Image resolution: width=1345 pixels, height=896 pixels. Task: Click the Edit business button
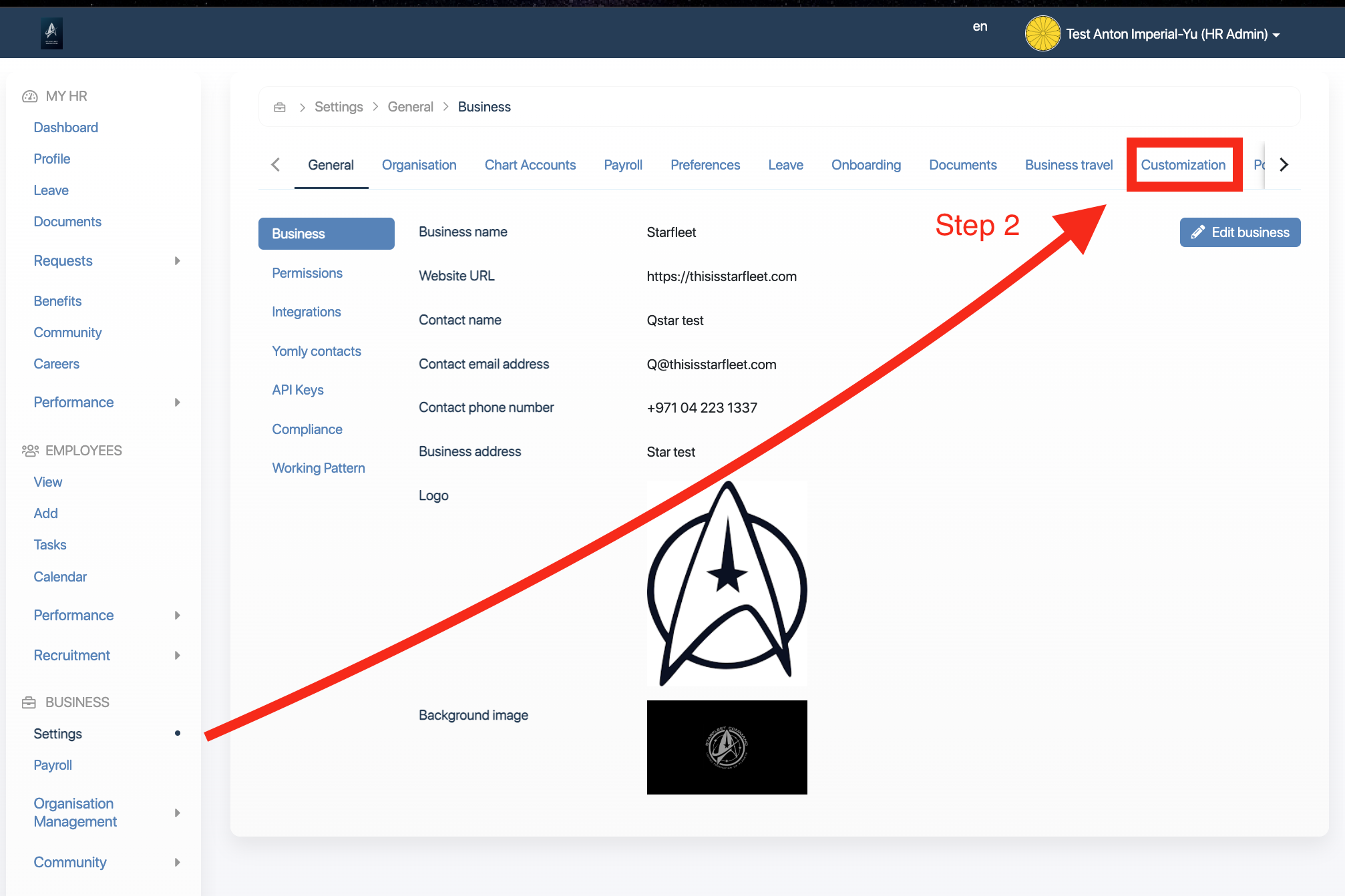click(x=1239, y=232)
